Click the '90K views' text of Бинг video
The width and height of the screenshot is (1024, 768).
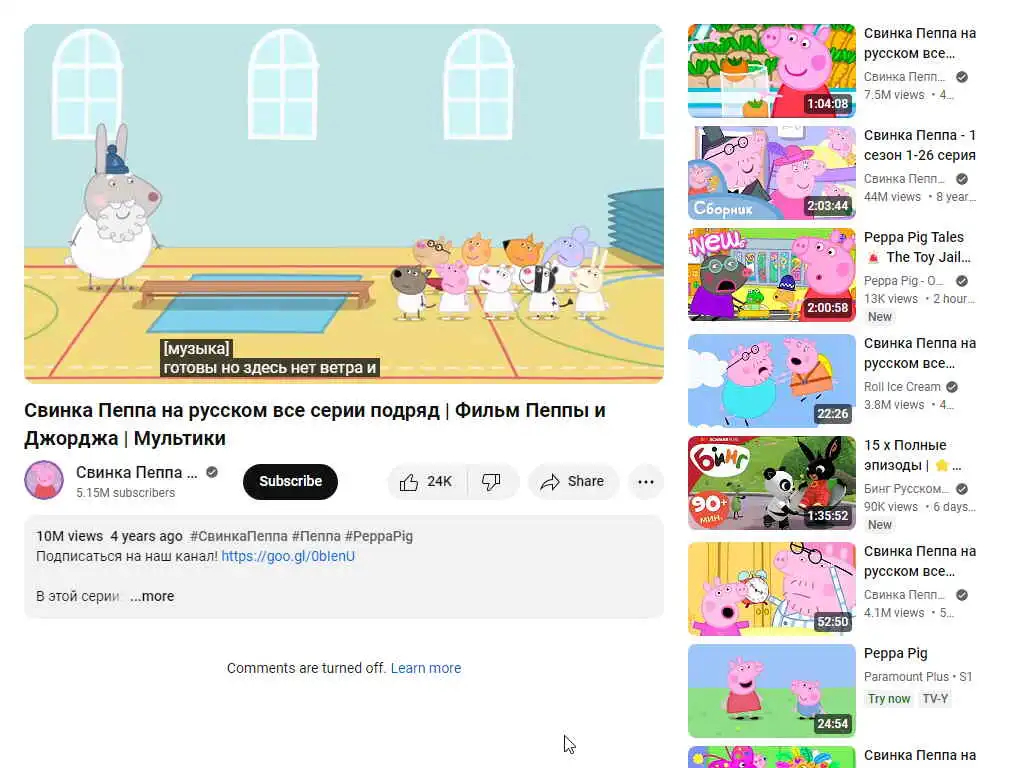(x=891, y=507)
